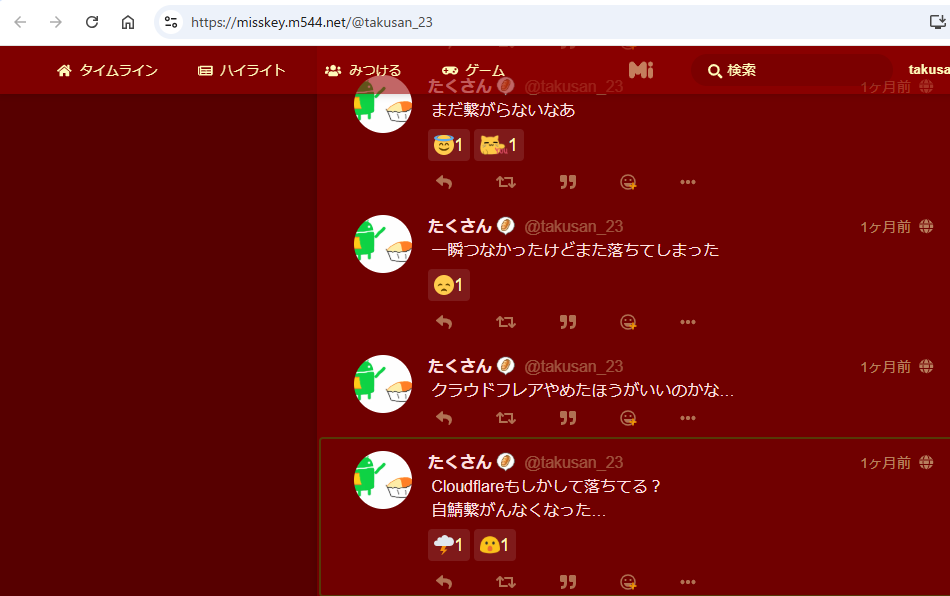
Task: Reload the page with the browser refresh button
Action: coord(91,22)
